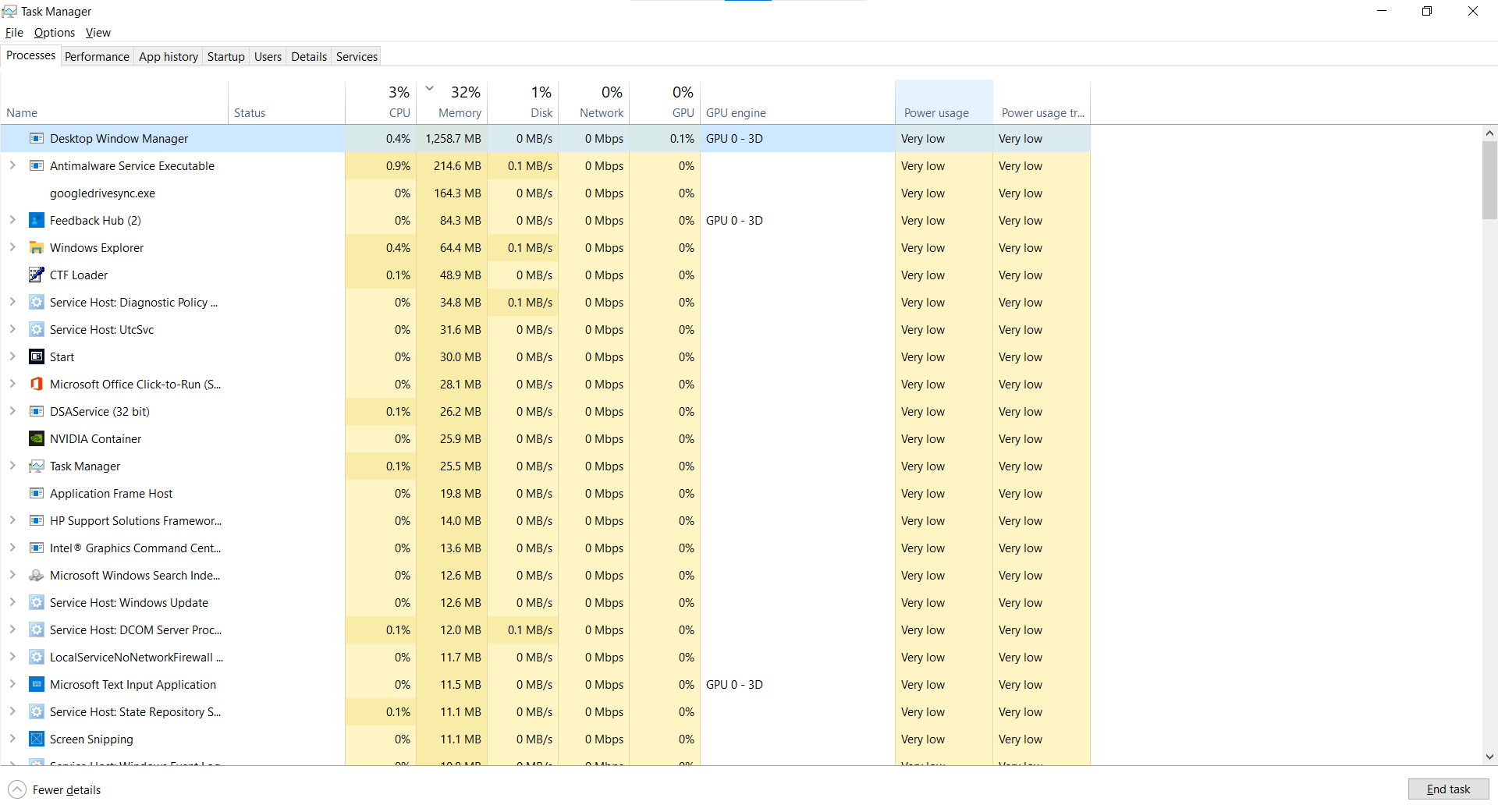Click the NVIDIA Container icon
Viewport: 1498px width, 812px height.
click(x=36, y=439)
